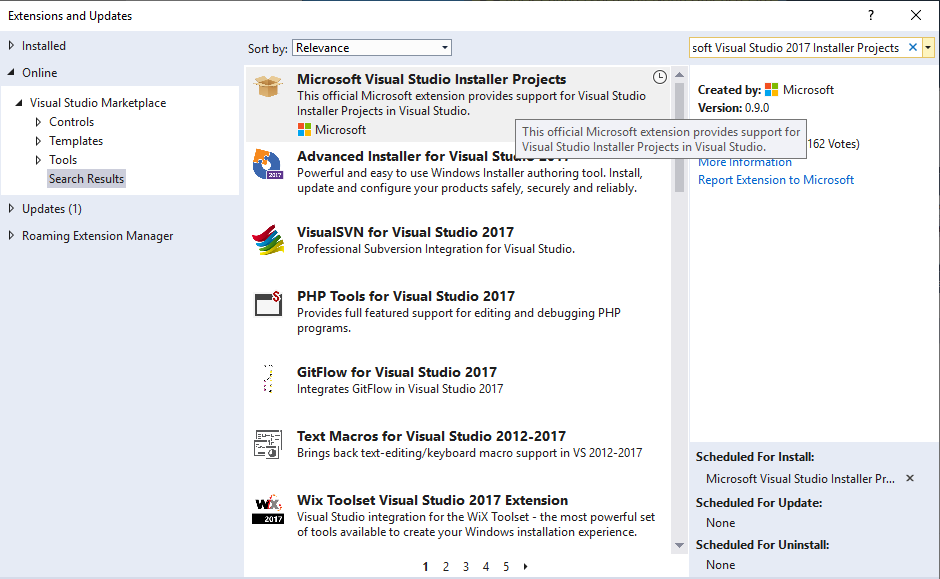Select Microsoft Visual Studio Installer Projects title

click(432, 79)
